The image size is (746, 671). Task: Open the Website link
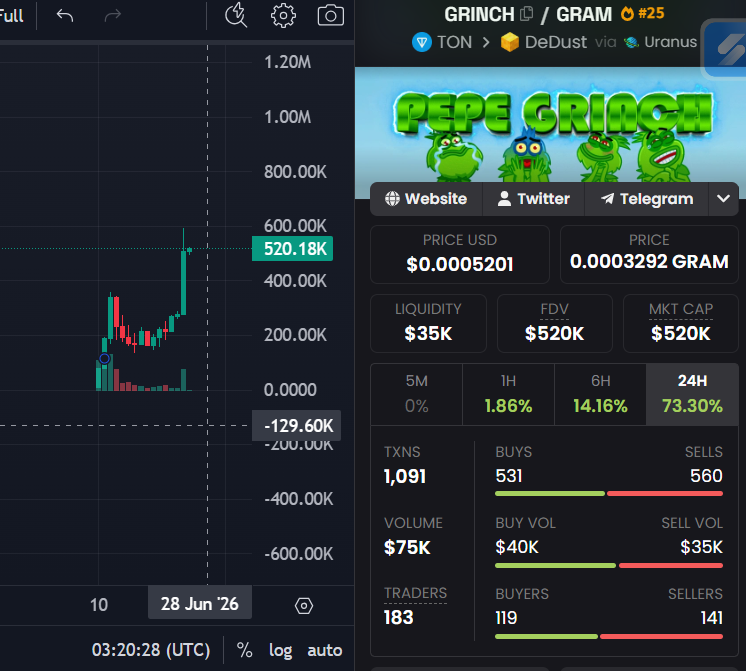(426, 198)
